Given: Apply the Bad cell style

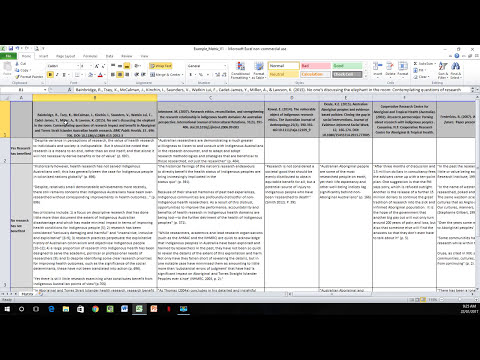Looking at the screenshot, I should coord(315,66).
